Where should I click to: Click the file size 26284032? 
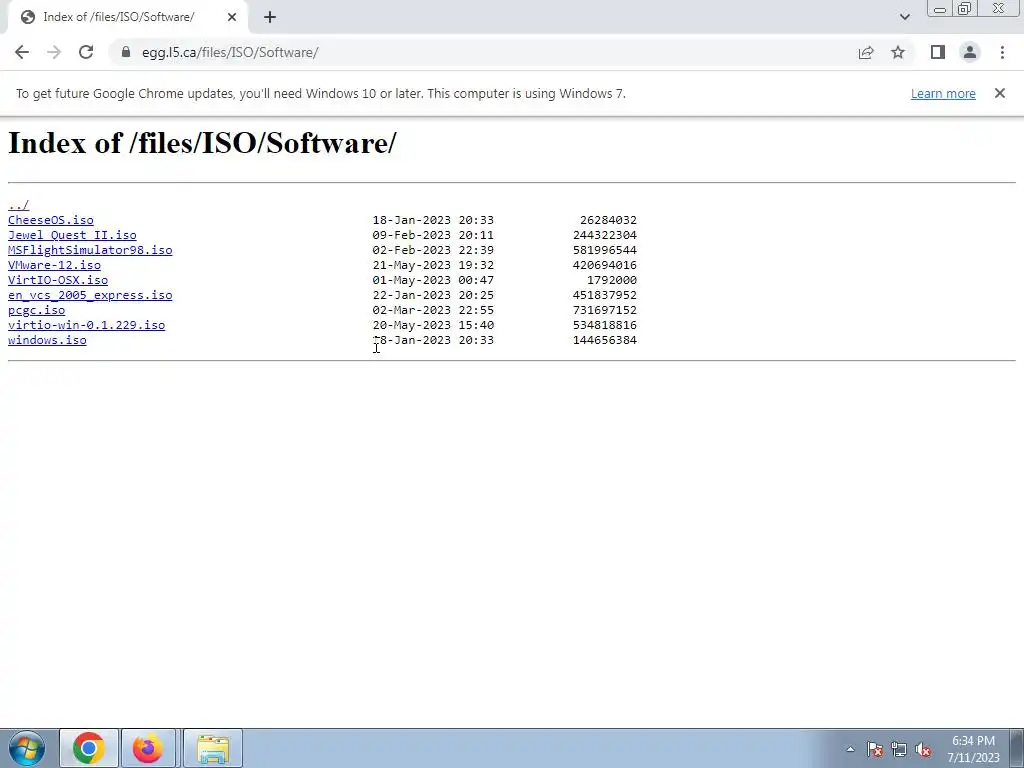click(x=608, y=220)
